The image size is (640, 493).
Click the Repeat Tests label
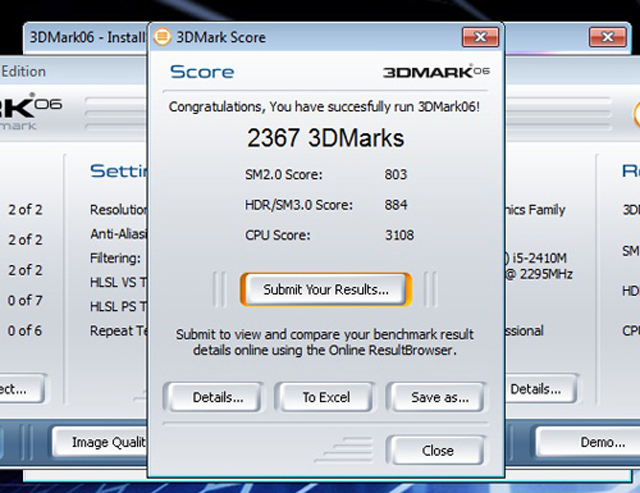pos(118,331)
